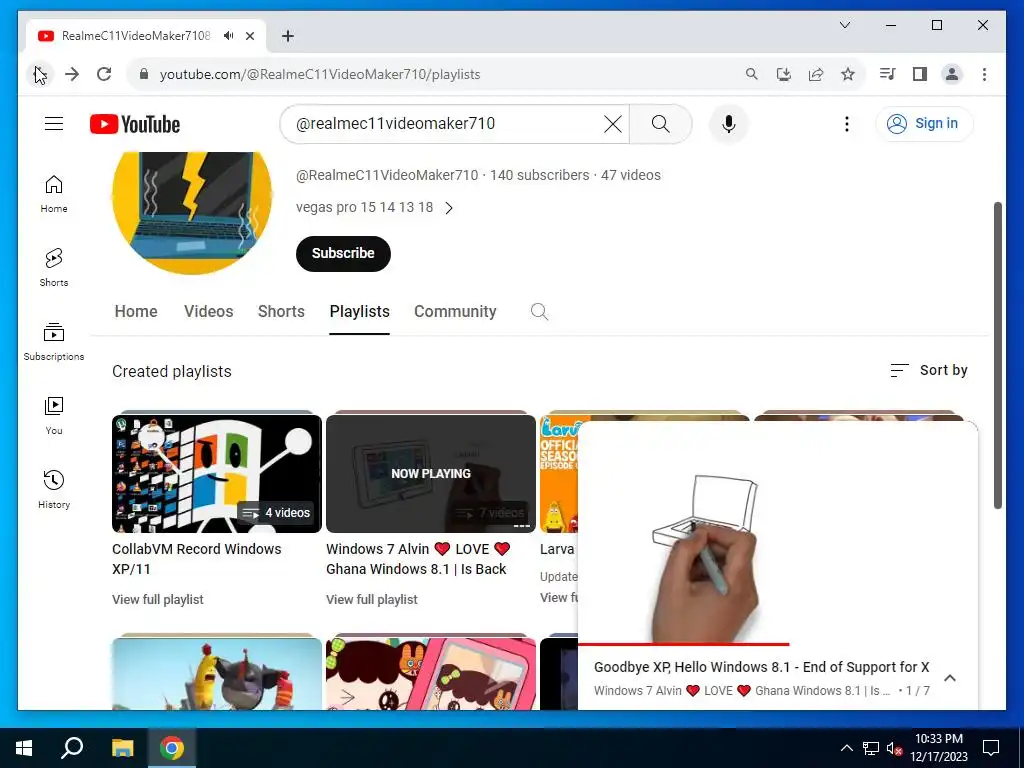Open Shorts in the left sidebar

tap(54, 268)
